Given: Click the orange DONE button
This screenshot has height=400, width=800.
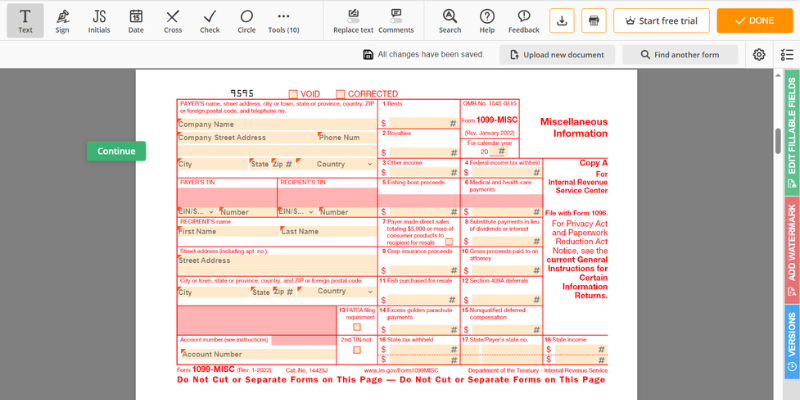Looking at the screenshot, I should tap(755, 20).
